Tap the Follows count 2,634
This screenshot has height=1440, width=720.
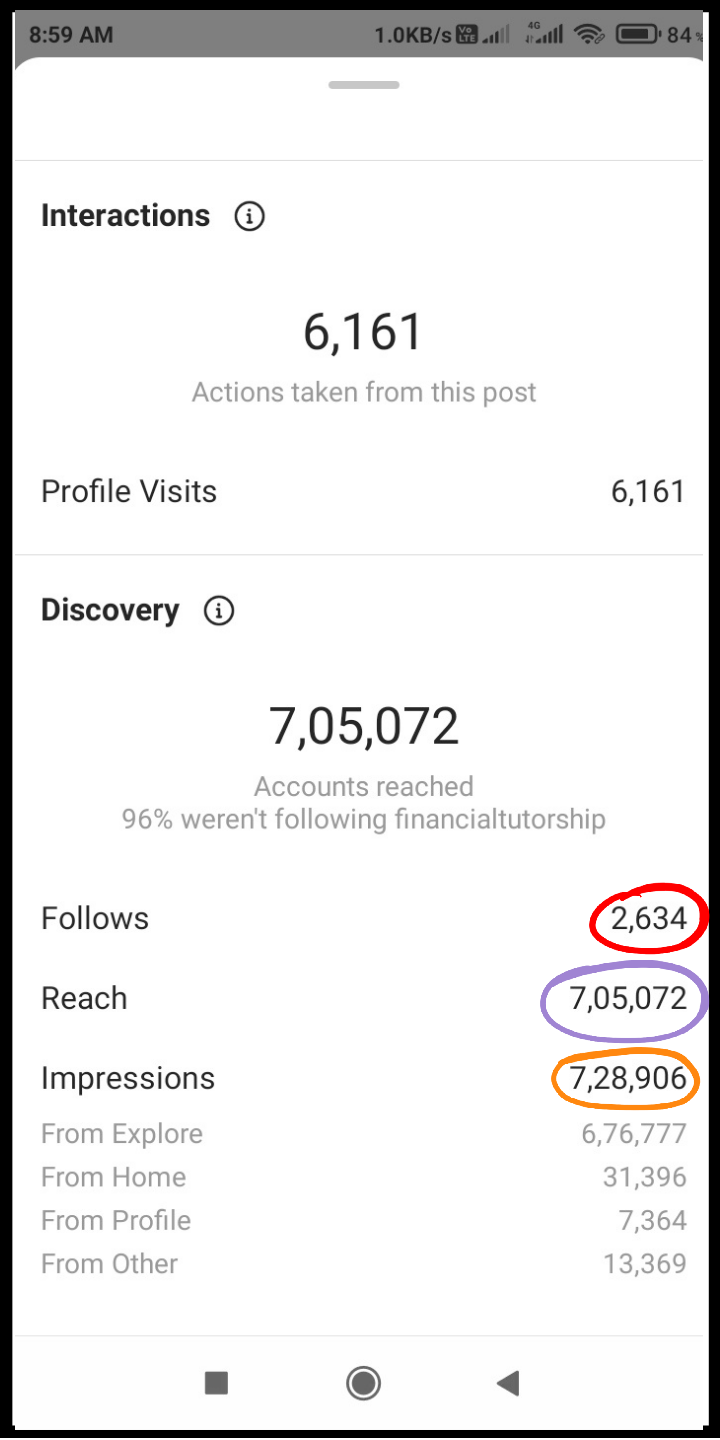649,919
